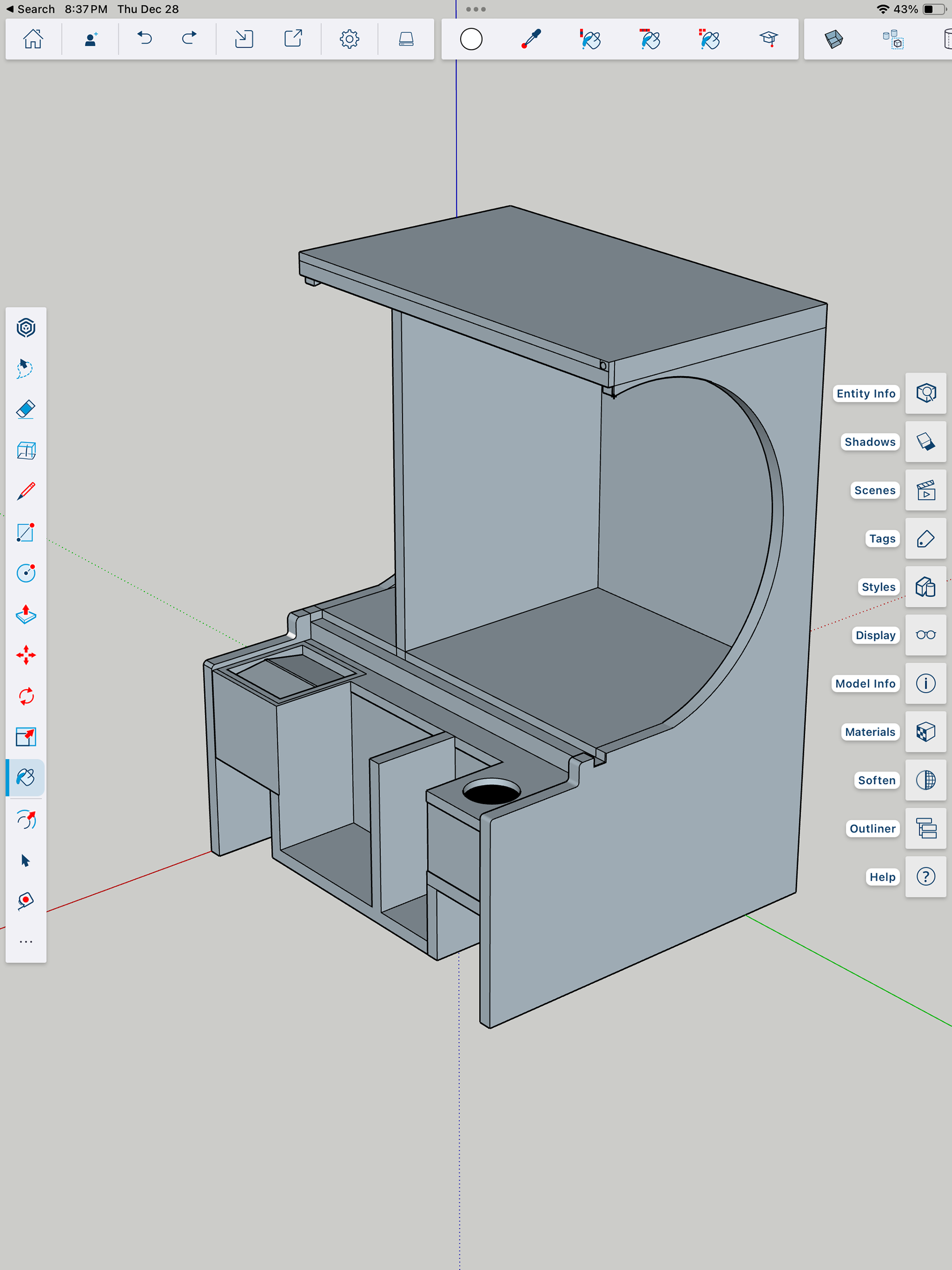Open the Scenes clapperboard panel
Image resolution: width=952 pixels, height=1270 pixels.
925,490
